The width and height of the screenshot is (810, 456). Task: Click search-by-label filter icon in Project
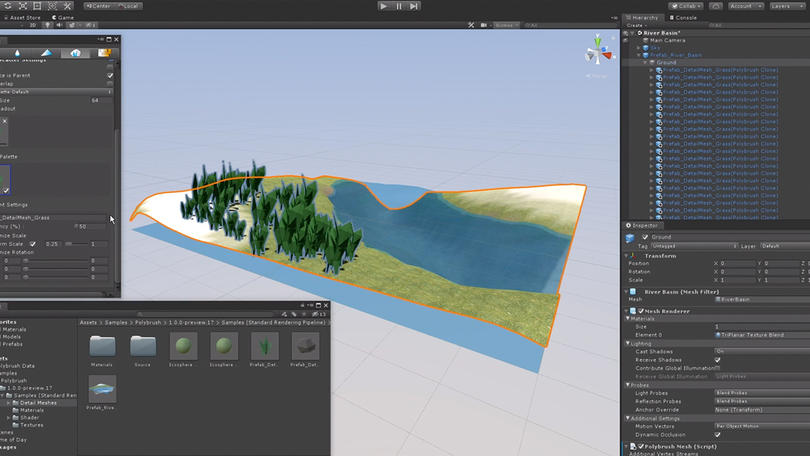294,314
